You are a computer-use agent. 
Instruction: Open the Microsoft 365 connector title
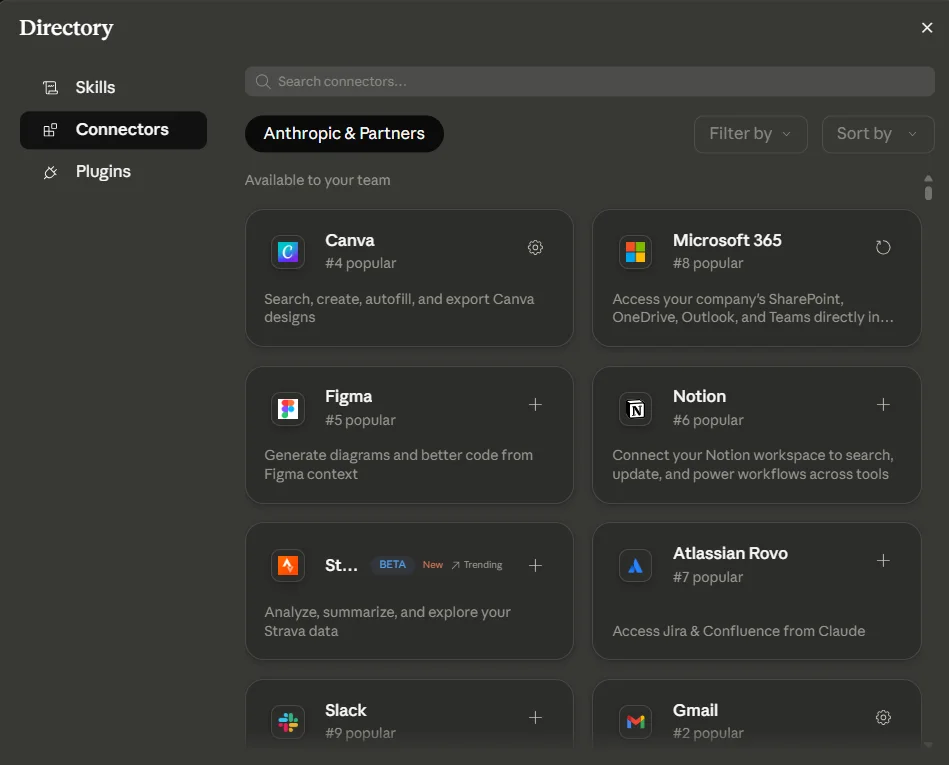(727, 240)
